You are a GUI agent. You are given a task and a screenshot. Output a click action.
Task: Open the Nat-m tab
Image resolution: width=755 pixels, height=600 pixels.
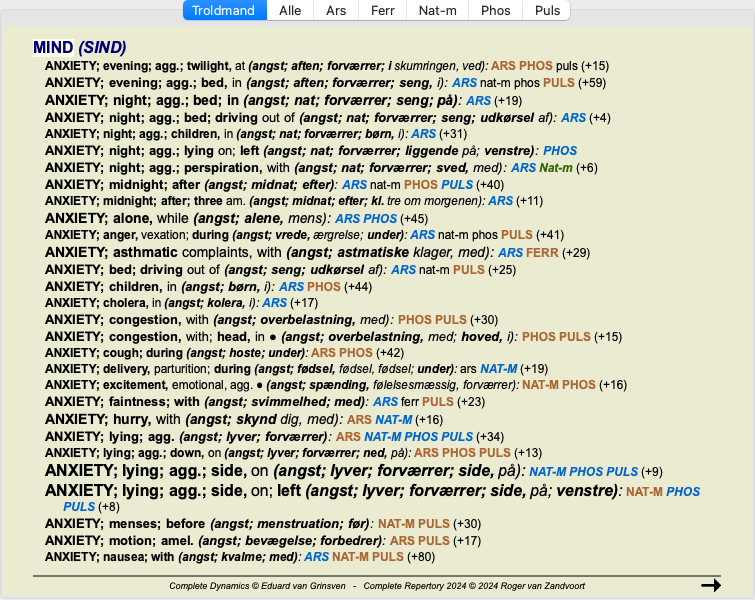pyautogui.click(x=437, y=10)
